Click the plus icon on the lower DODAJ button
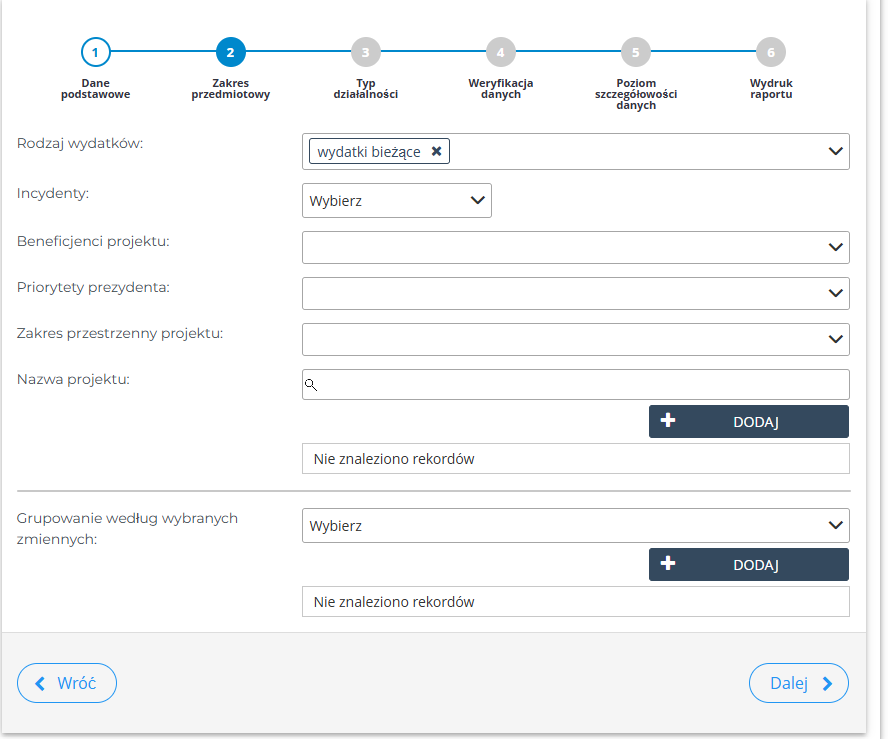Image resolution: width=888 pixels, height=739 pixels. 668,564
